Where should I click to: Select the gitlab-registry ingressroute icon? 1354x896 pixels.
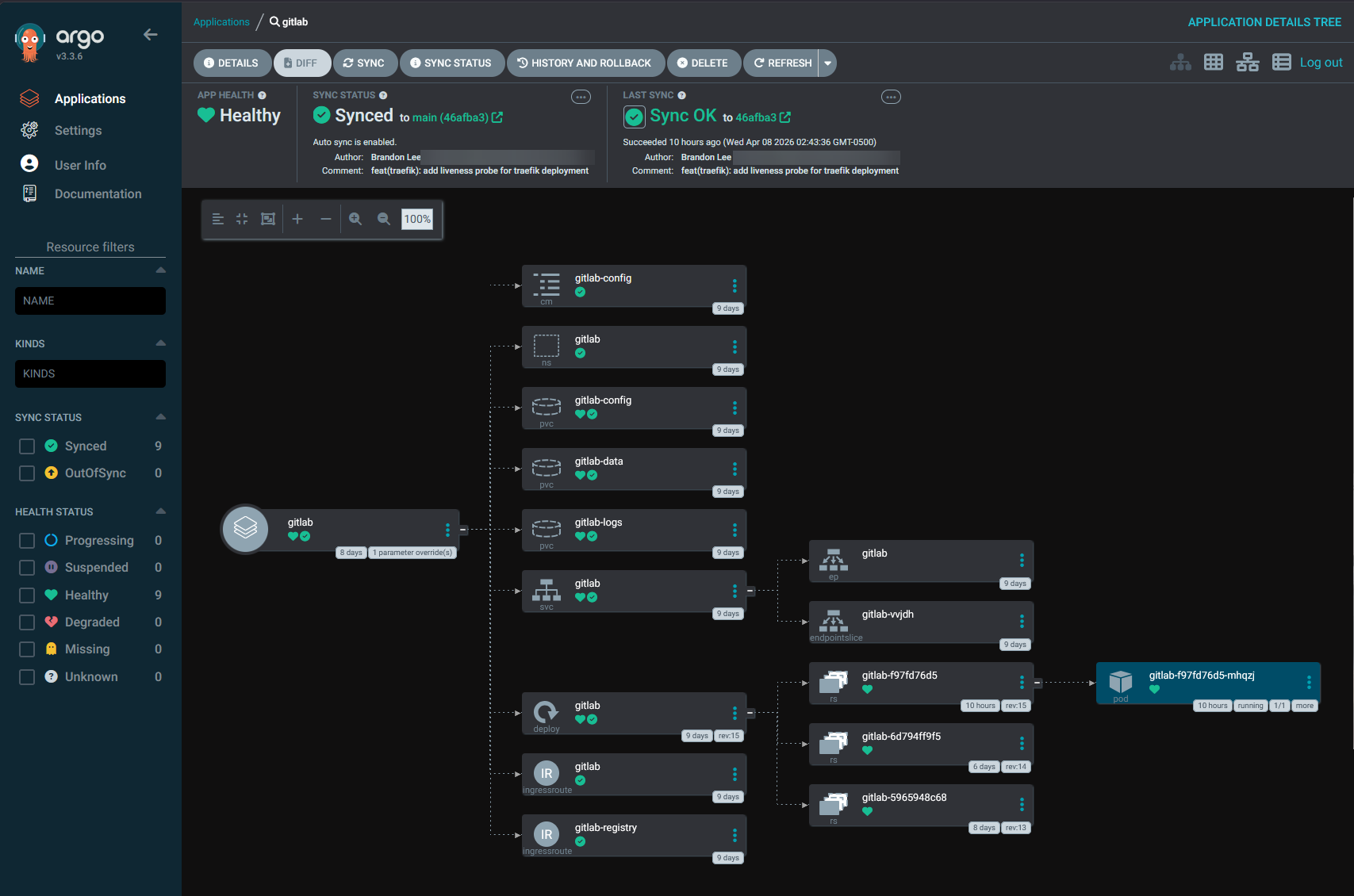coord(547,834)
